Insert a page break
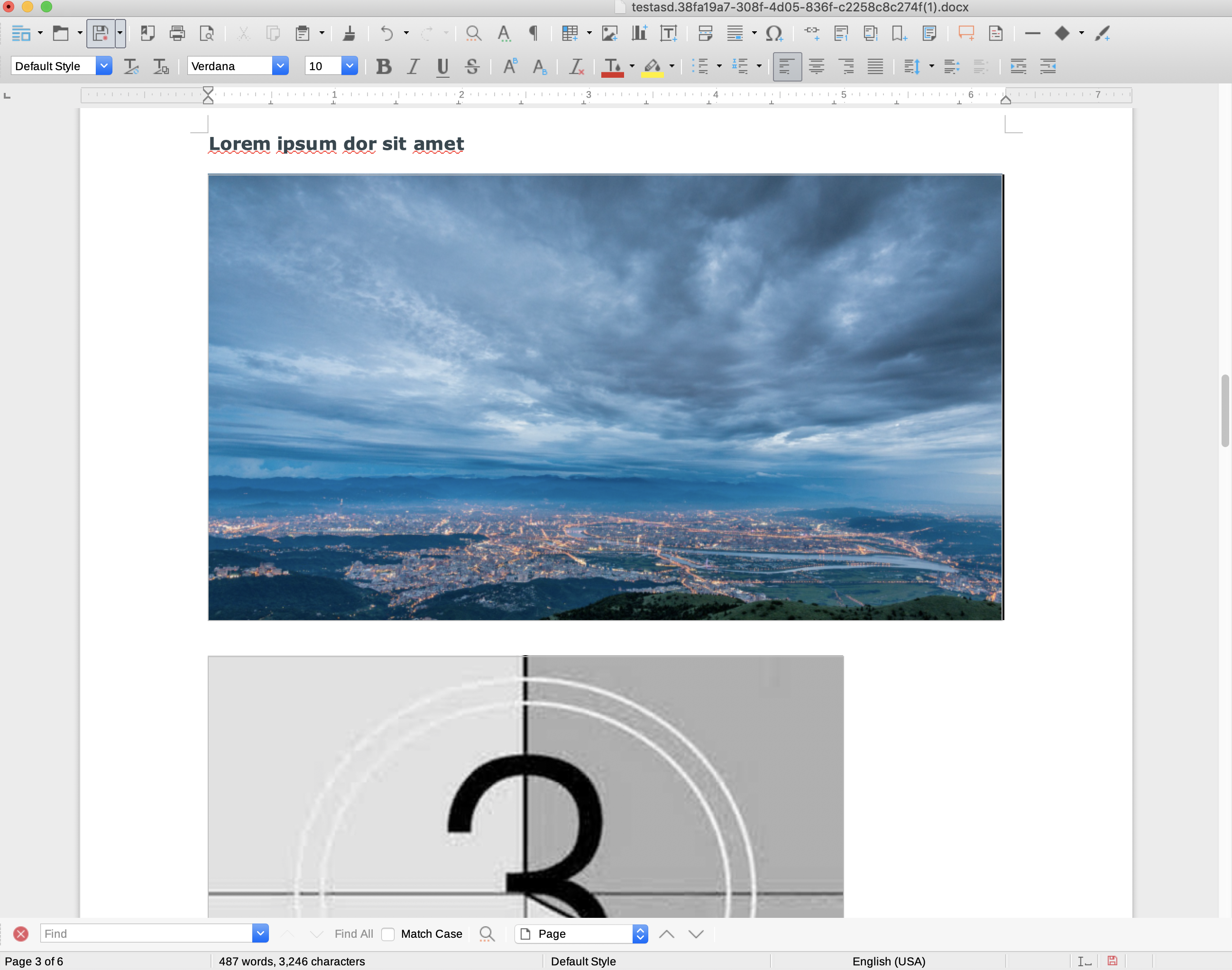 [706, 34]
